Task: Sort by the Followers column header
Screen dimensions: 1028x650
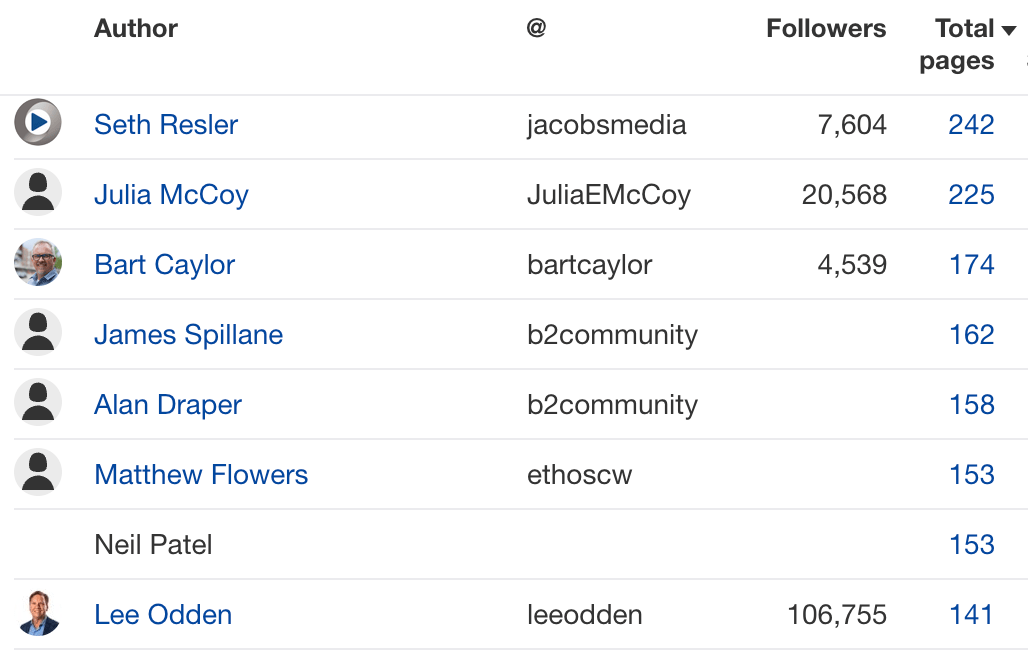Action: point(826,28)
